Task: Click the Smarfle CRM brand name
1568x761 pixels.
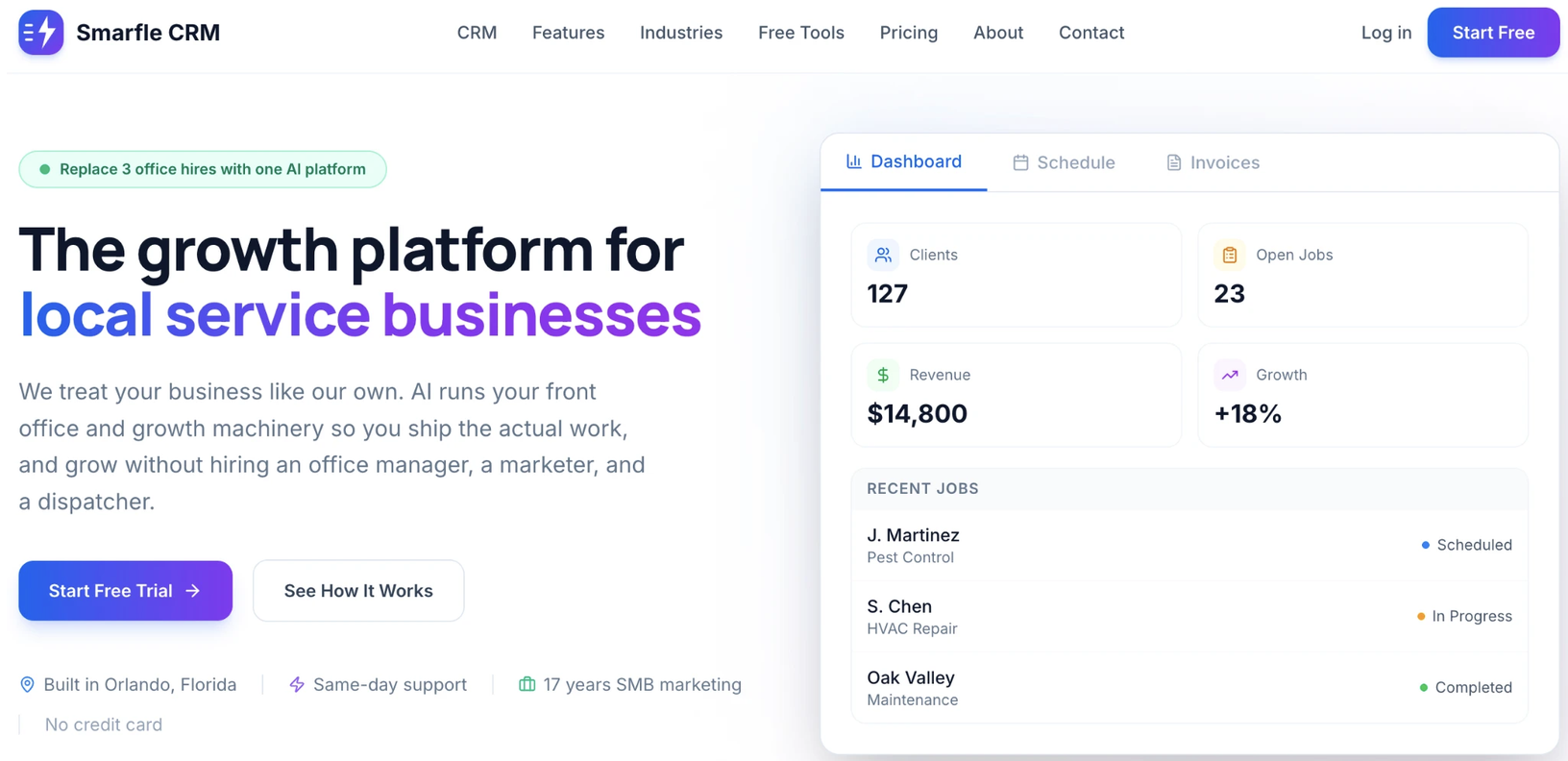Action: (x=148, y=33)
